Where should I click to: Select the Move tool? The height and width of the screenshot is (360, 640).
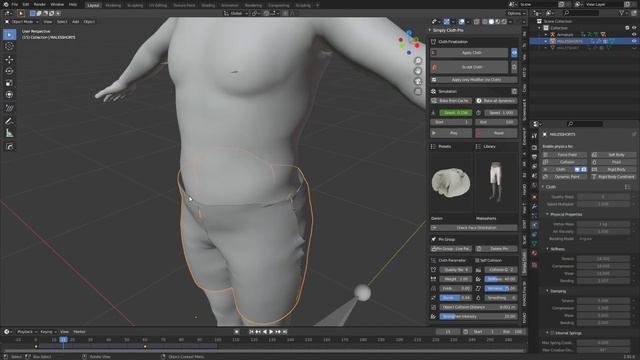pyautogui.click(x=9, y=60)
